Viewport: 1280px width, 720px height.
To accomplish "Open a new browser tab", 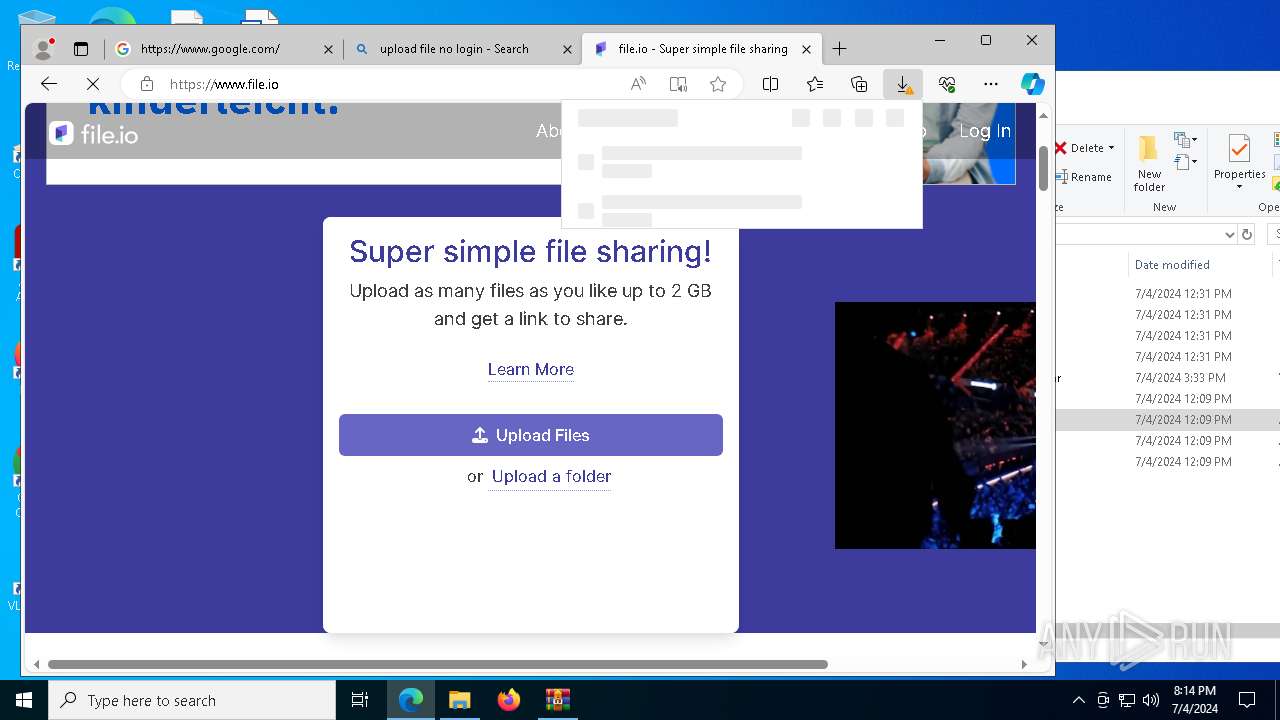I will tap(839, 48).
